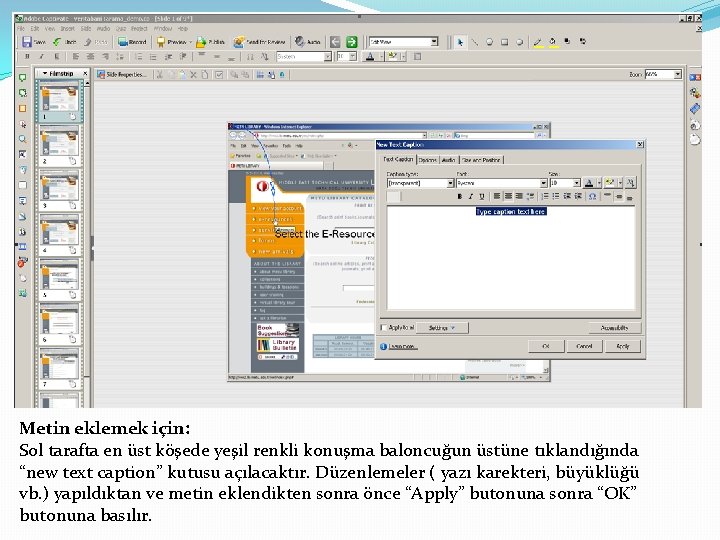
Task: Align caption text left in the dialog
Action: point(497,197)
